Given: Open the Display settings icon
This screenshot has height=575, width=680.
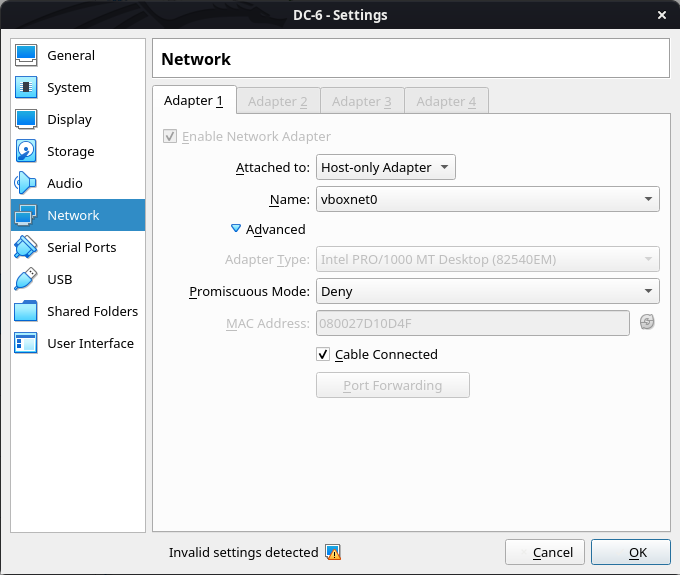Looking at the screenshot, I should point(27,120).
